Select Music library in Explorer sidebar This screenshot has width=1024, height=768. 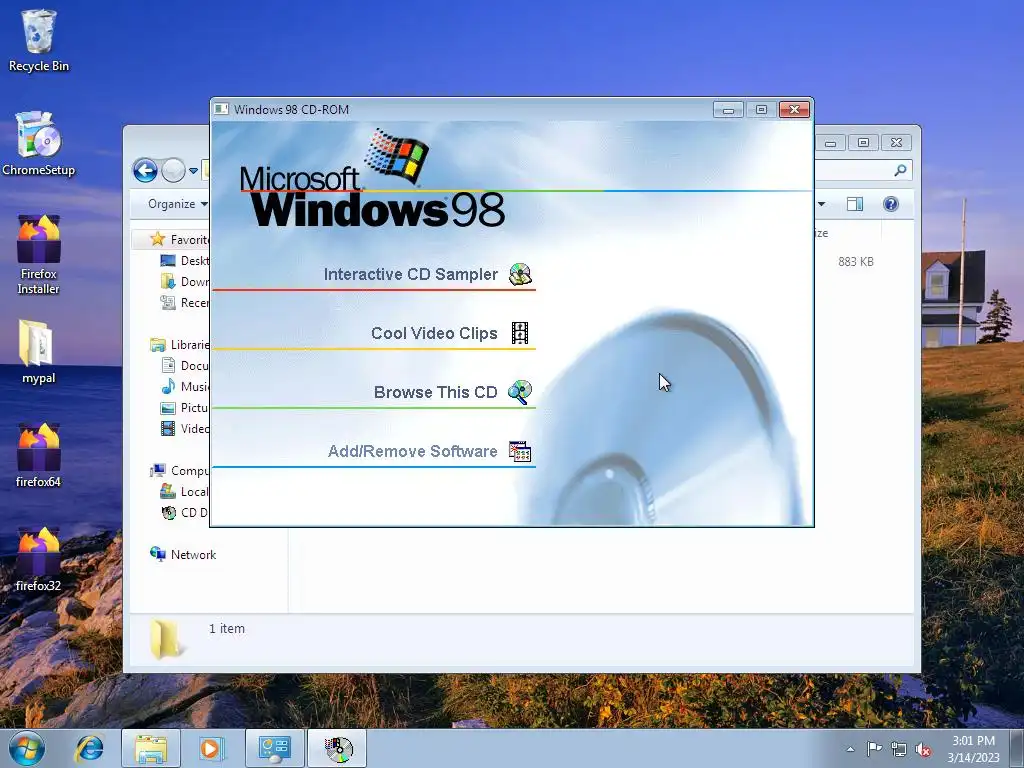coord(185,387)
